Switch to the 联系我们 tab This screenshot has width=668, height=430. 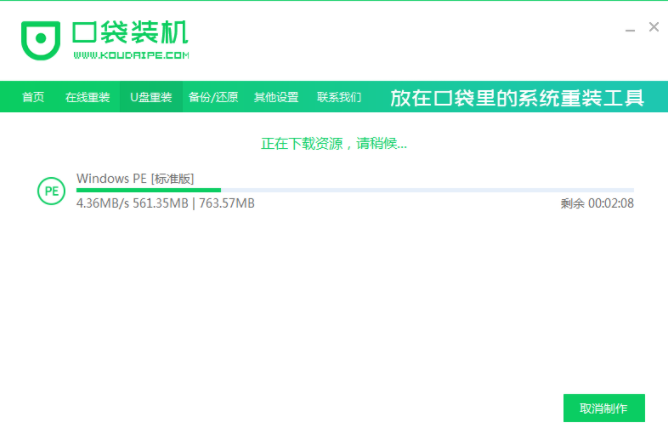click(x=339, y=97)
